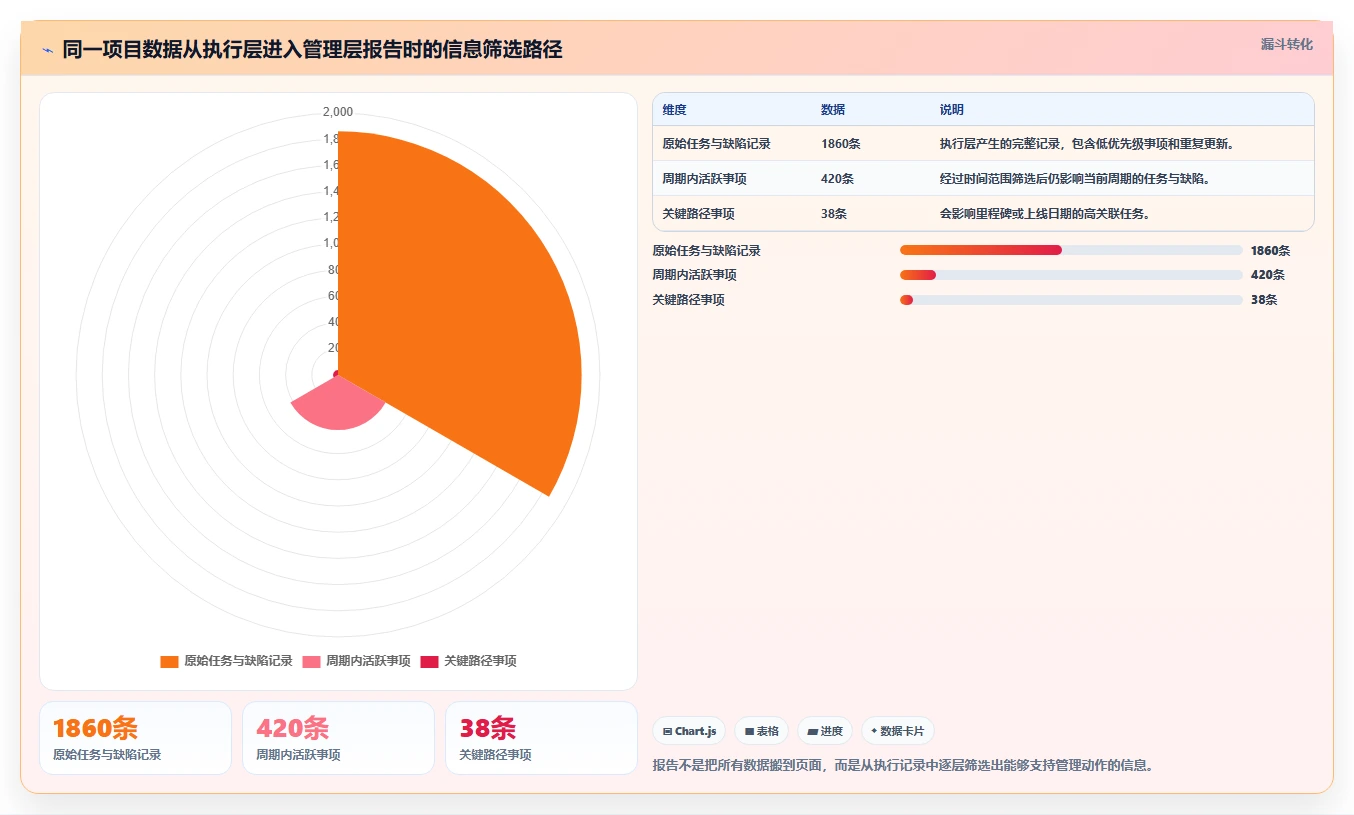The height and width of the screenshot is (815, 1354).
Task: Click the 420条 value beside the progress bar
Action: (x=1267, y=275)
